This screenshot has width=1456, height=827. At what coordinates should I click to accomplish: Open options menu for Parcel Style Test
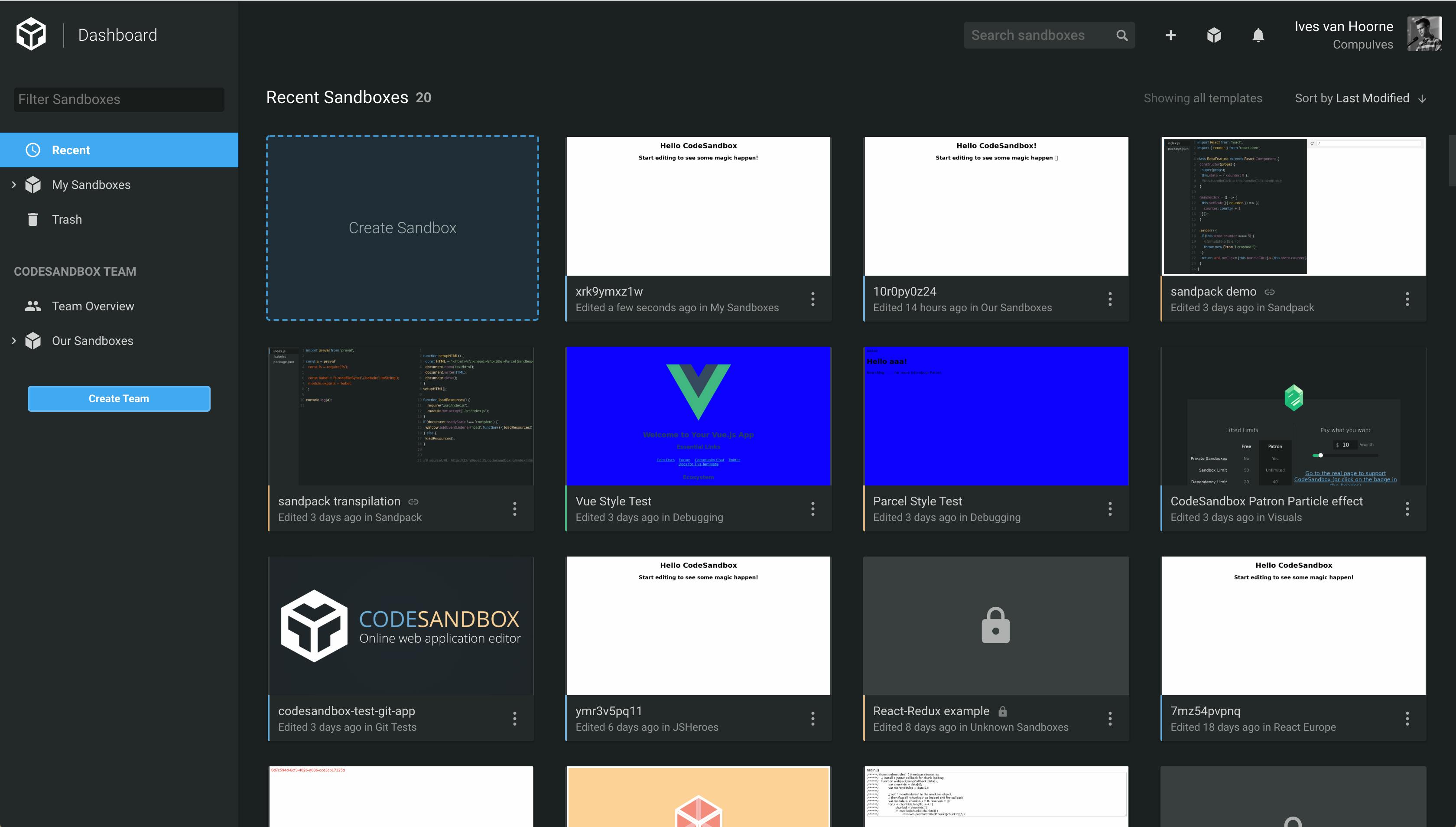coord(1110,509)
